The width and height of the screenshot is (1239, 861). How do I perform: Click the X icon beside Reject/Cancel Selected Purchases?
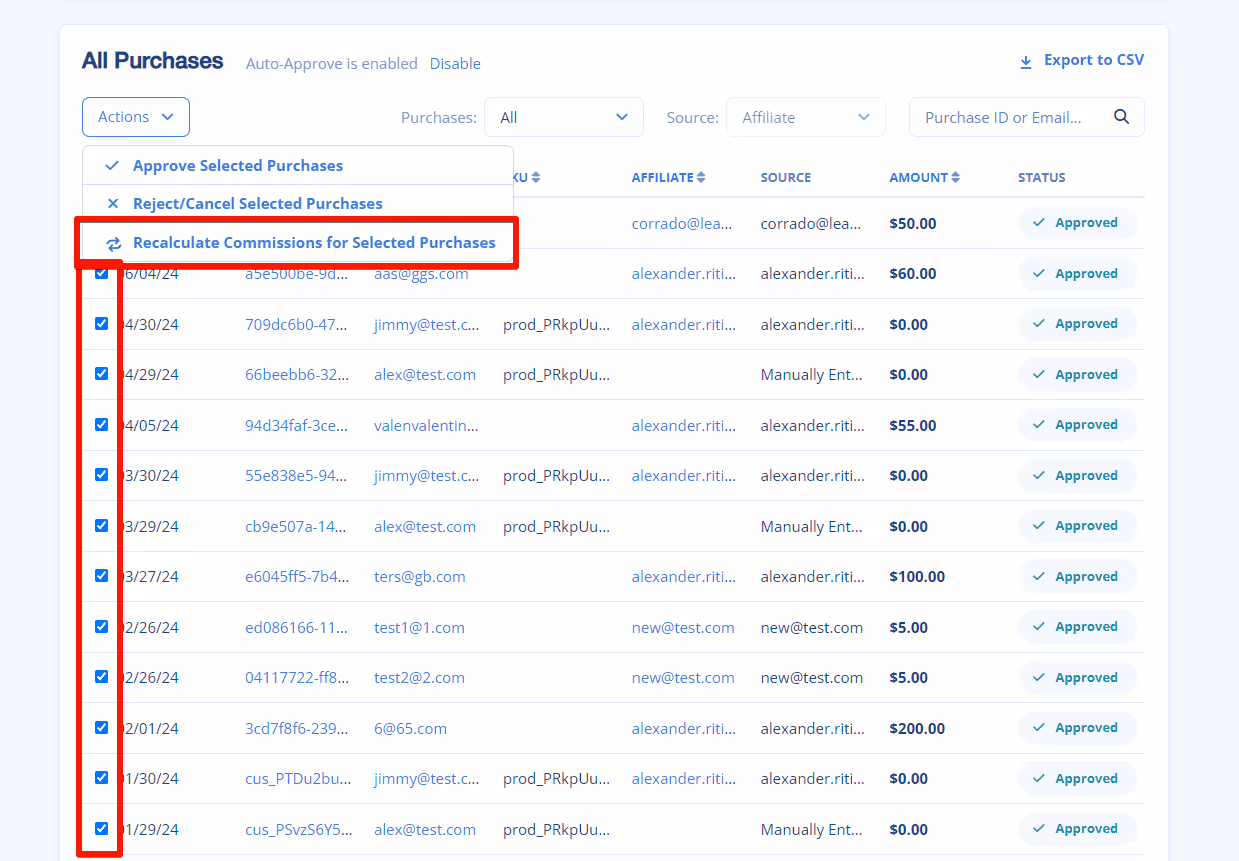112,203
